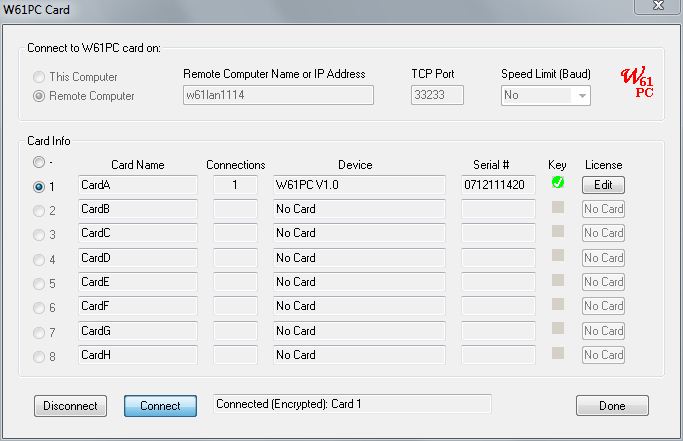Open the Speed Limit (Baud) dropdown
683x441 pixels.
pos(545,95)
